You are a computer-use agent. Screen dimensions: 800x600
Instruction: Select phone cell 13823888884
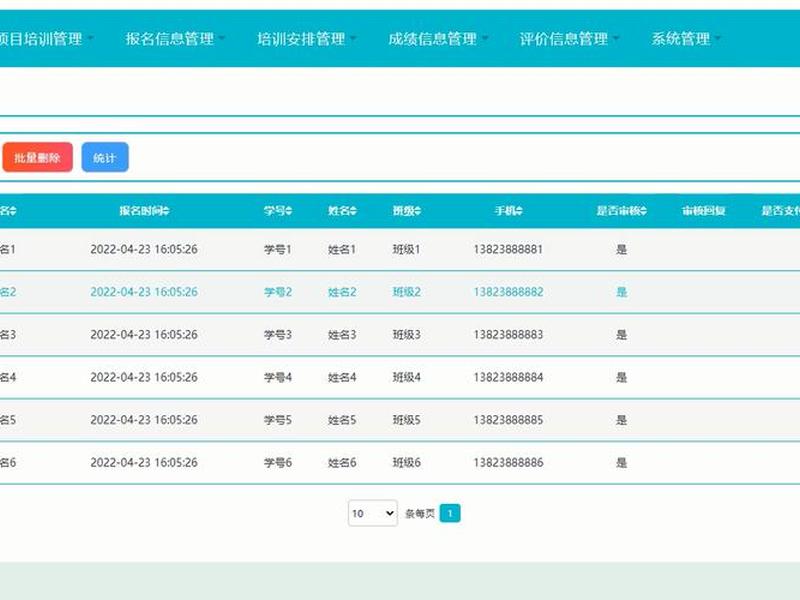(509, 378)
